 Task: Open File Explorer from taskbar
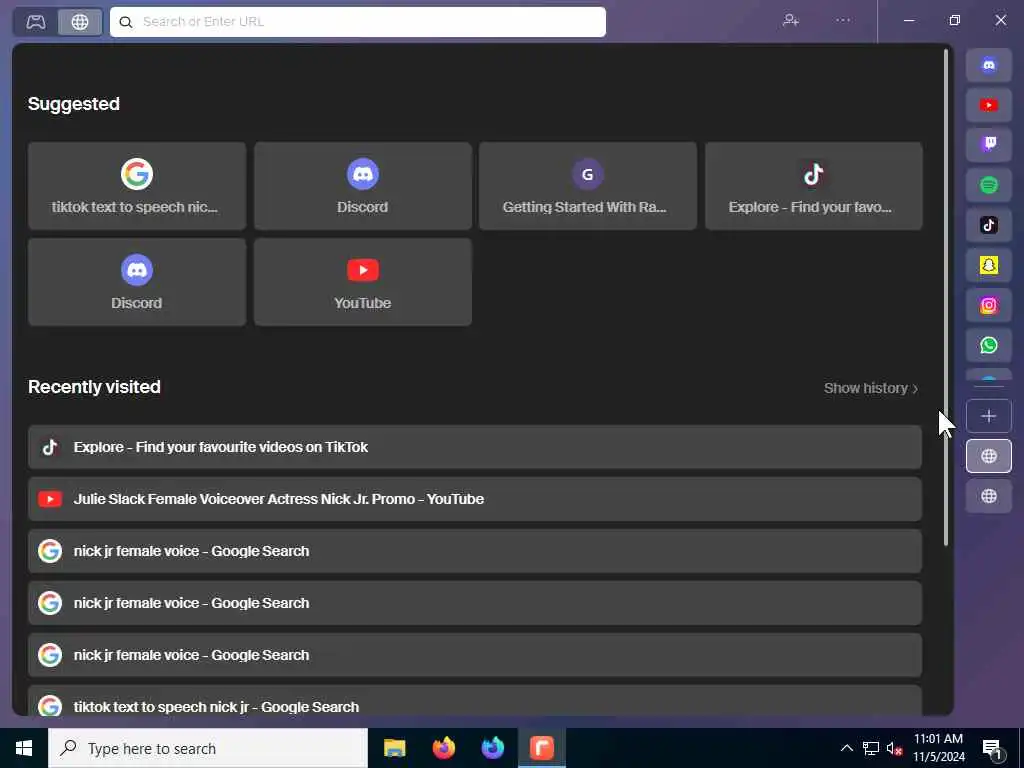coord(394,748)
